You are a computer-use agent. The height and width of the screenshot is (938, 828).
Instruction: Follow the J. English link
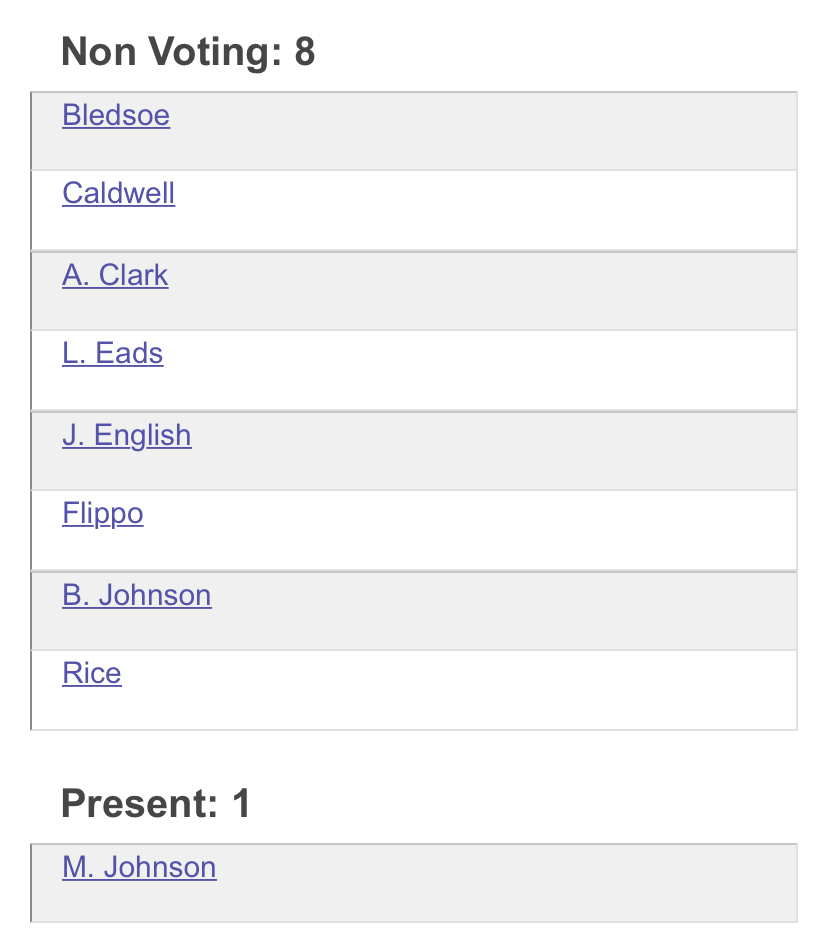click(126, 436)
